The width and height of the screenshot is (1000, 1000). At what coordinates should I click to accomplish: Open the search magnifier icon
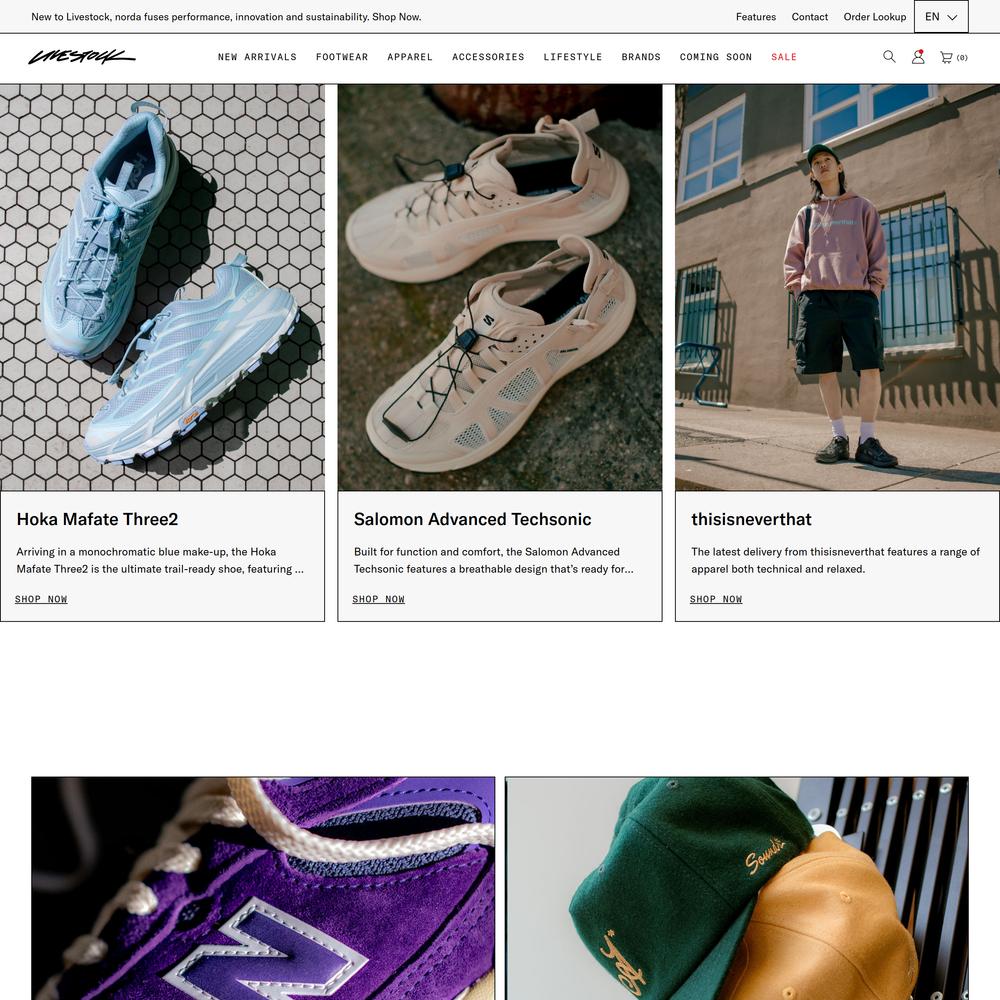889,57
